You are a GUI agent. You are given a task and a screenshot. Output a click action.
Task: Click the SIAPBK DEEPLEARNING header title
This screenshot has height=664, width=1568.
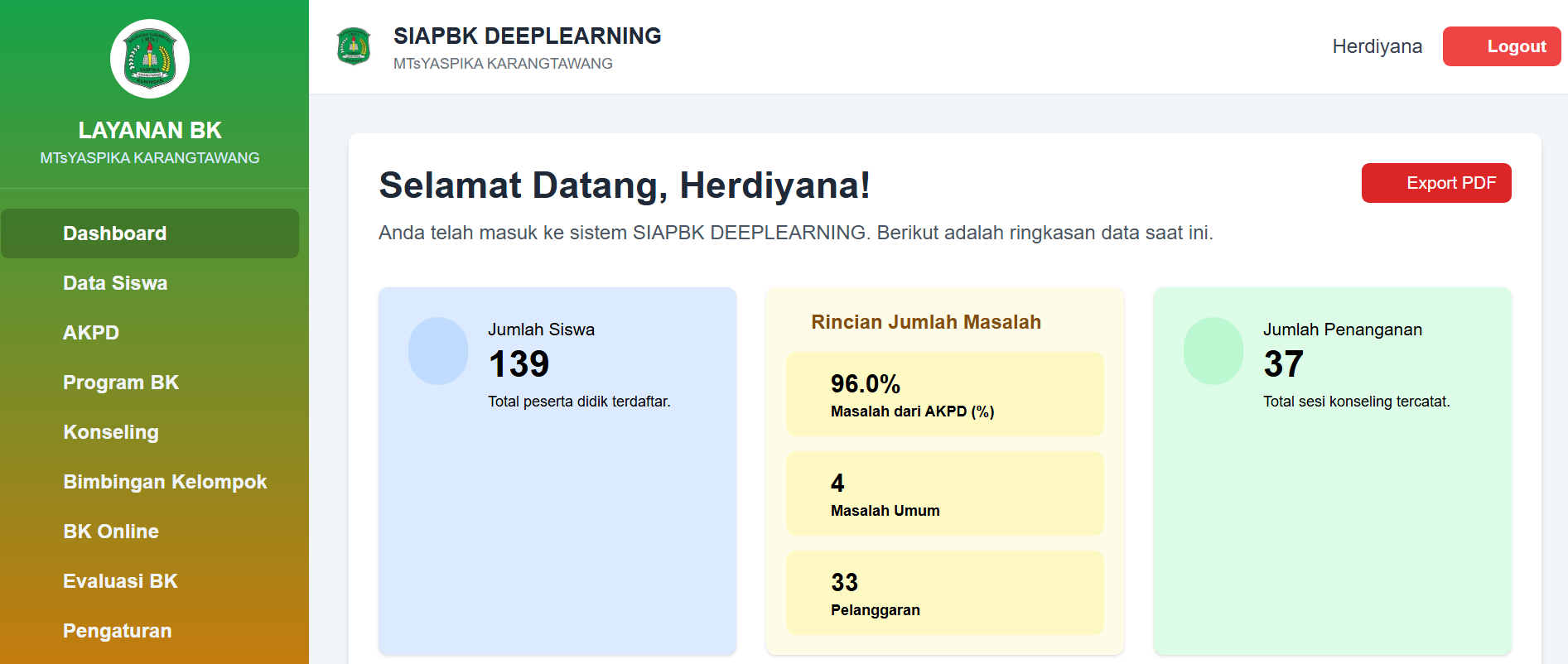(527, 36)
